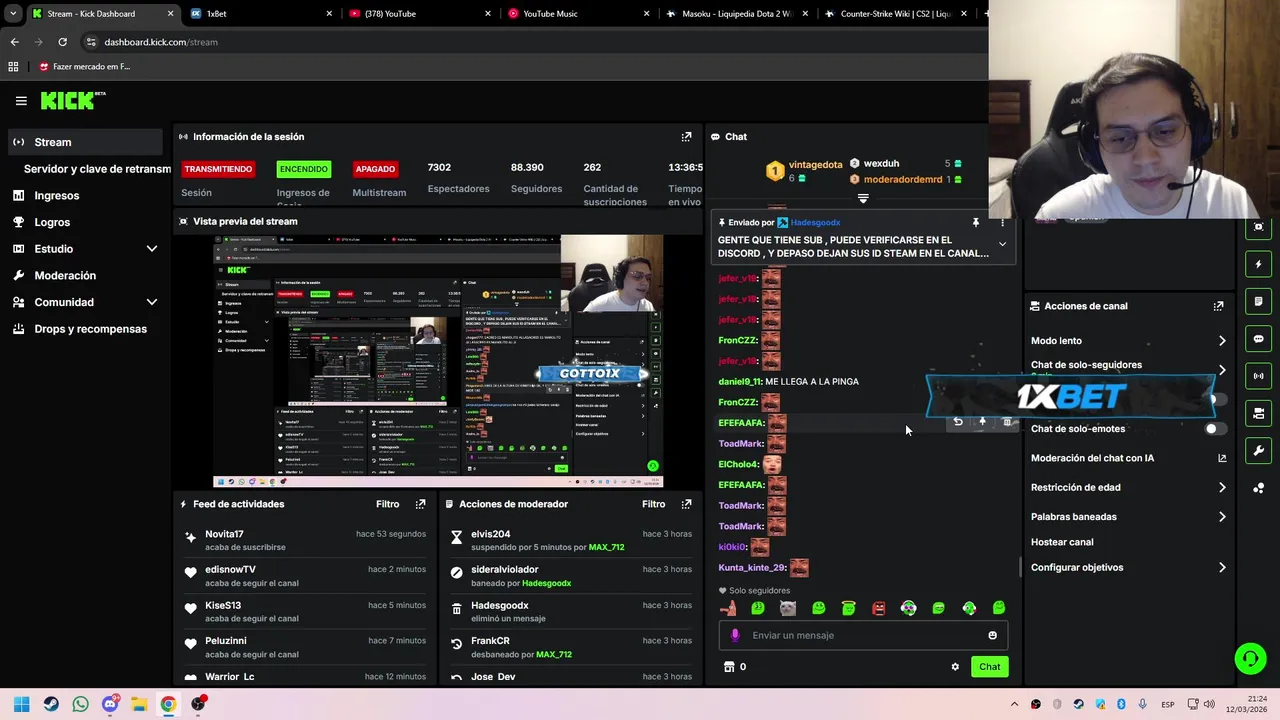
Task: Click the stream preview thumbnail
Action: coord(438,361)
